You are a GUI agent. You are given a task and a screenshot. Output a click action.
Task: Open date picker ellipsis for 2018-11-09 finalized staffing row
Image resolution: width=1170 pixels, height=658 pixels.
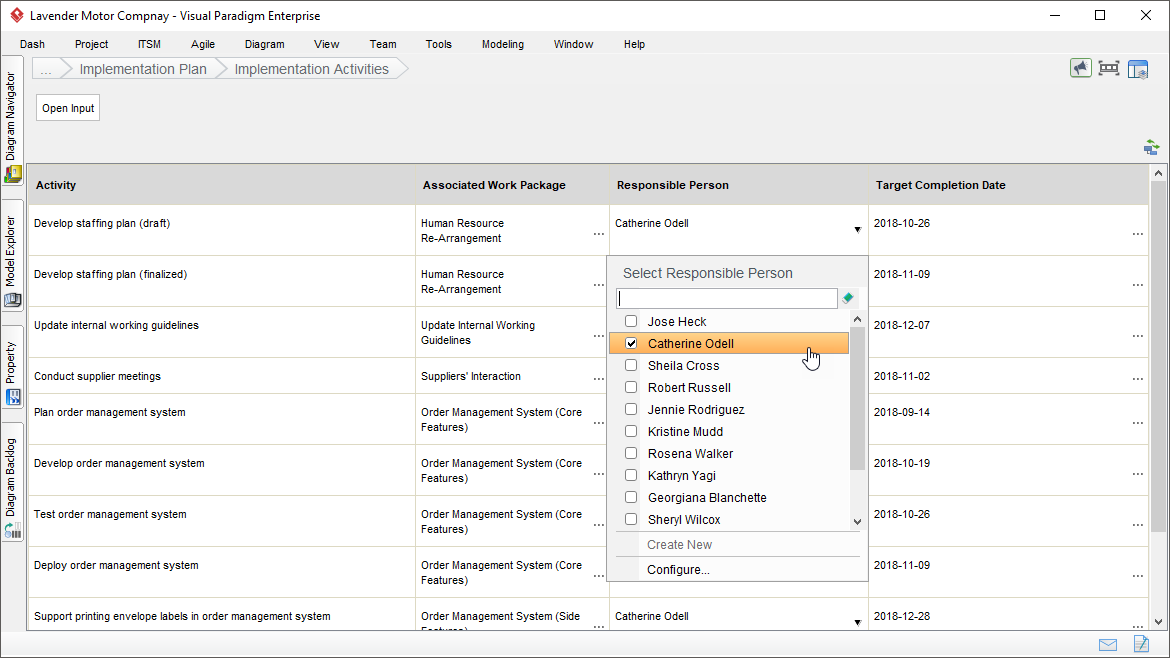[x=1137, y=285]
